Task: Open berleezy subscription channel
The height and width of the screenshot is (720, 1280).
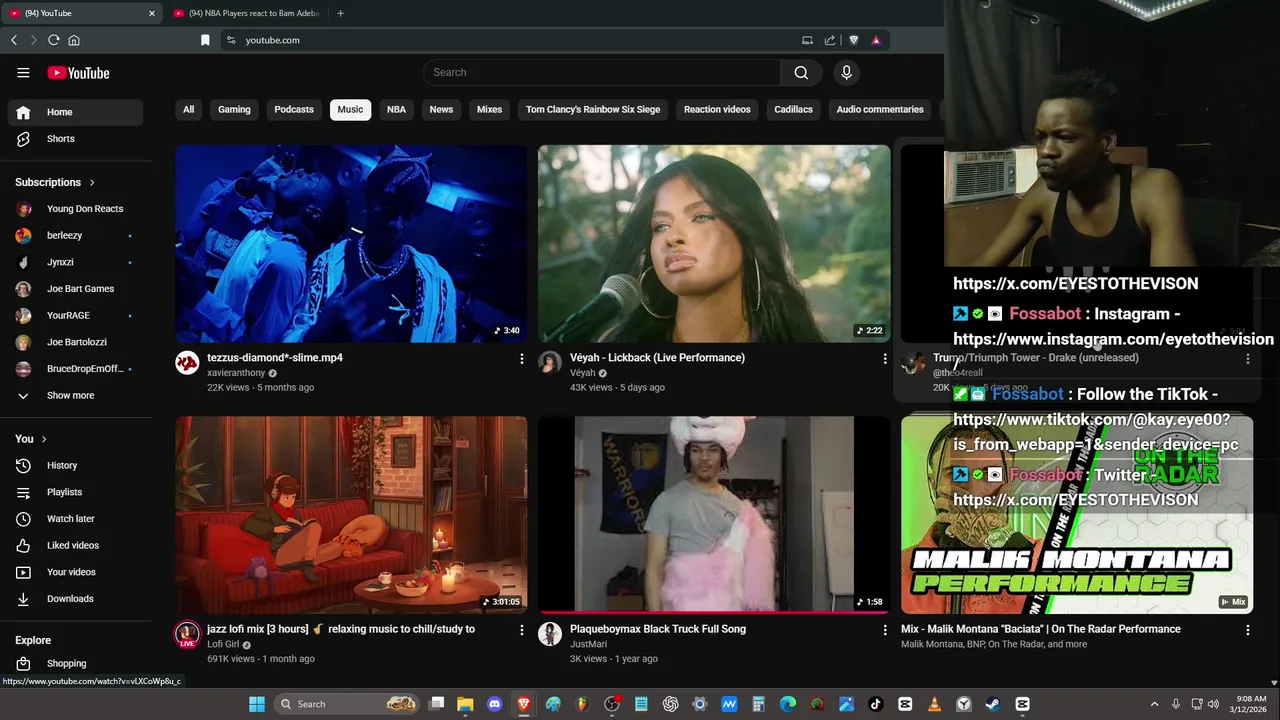Action: coord(75,235)
